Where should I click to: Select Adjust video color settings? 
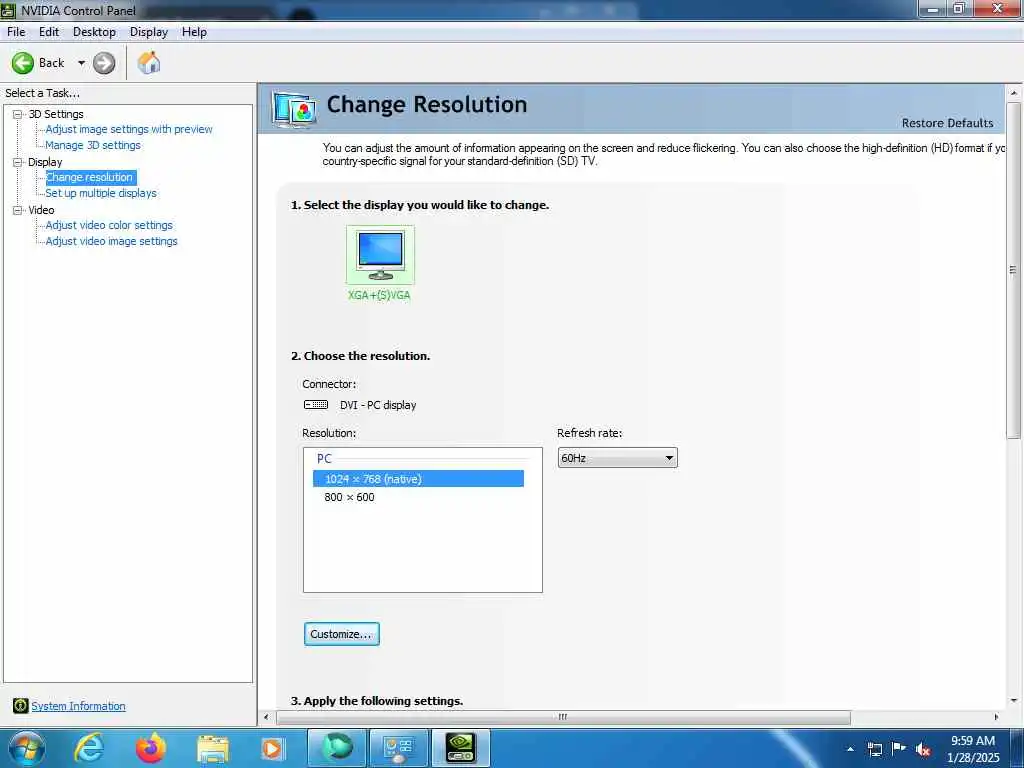pos(109,225)
